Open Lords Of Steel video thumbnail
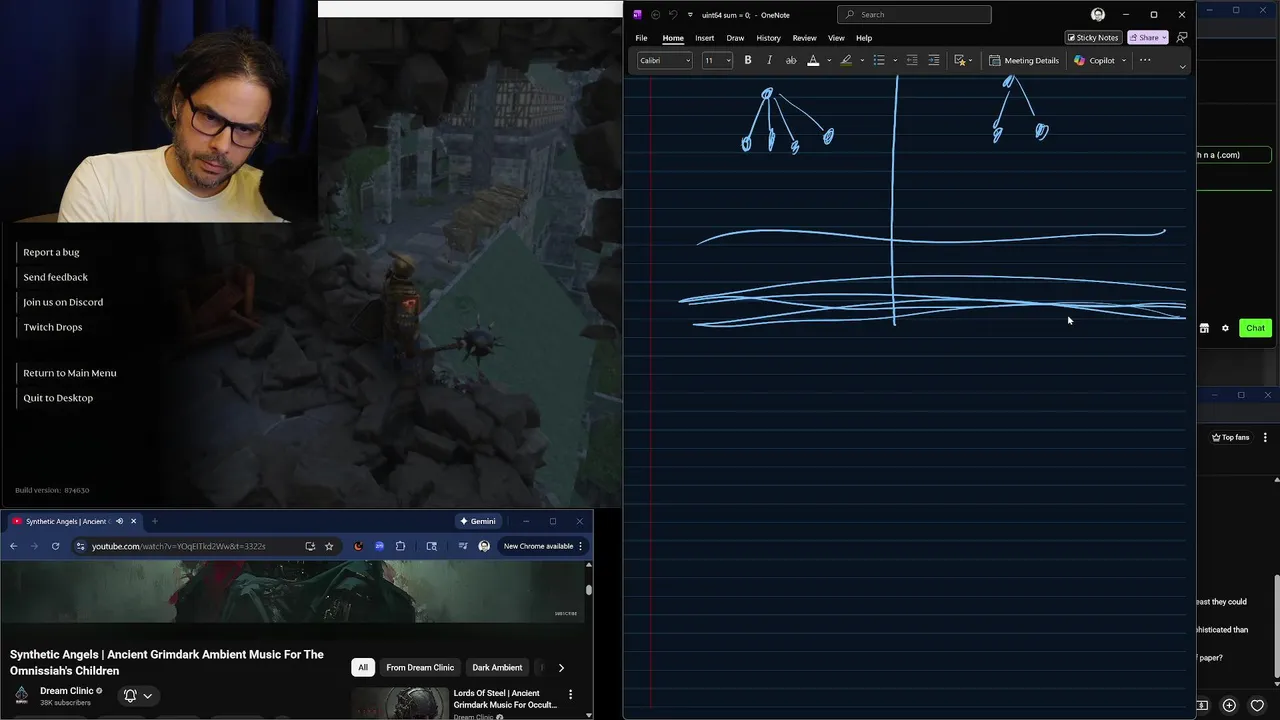This screenshot has width=1280, height=720. [400, 703]
